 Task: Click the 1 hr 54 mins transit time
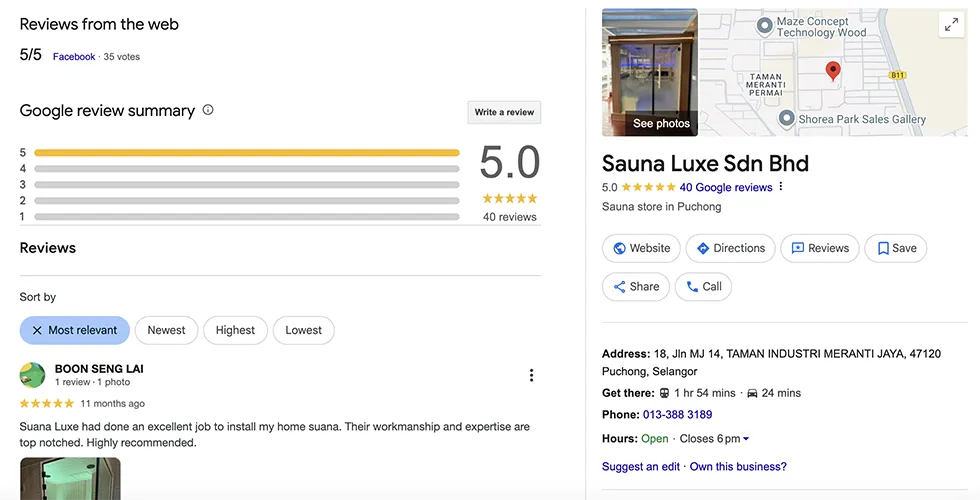704,393
